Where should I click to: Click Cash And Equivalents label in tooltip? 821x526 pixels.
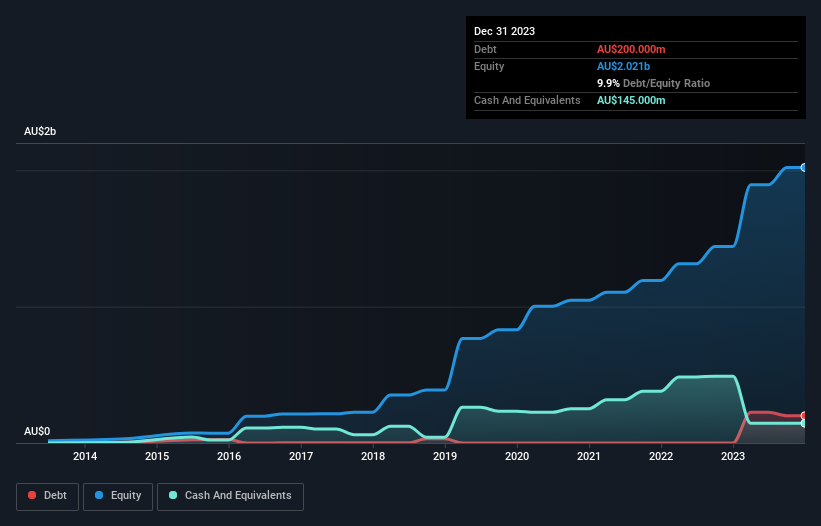pos(527,100)
